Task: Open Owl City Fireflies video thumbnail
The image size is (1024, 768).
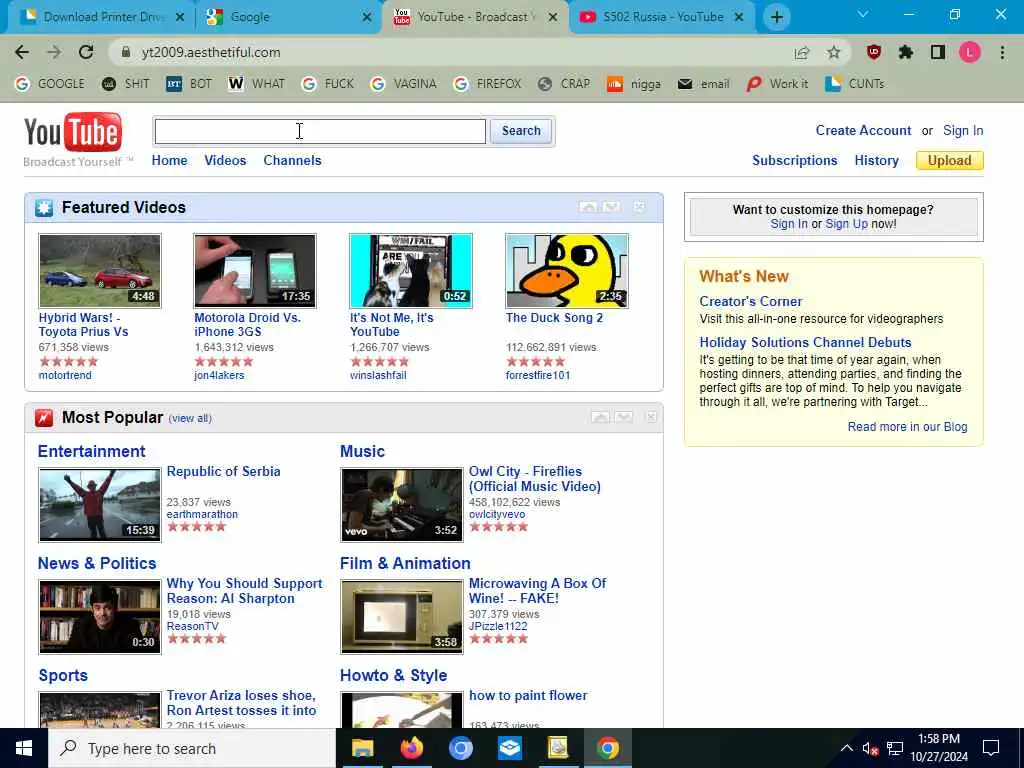Action: pyautogui.click(x=402, y=505)
